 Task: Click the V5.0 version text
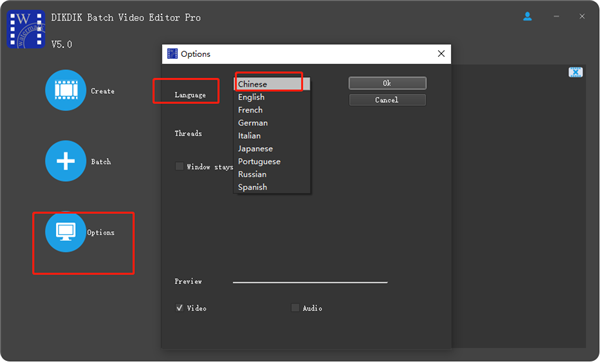[62, 44]
